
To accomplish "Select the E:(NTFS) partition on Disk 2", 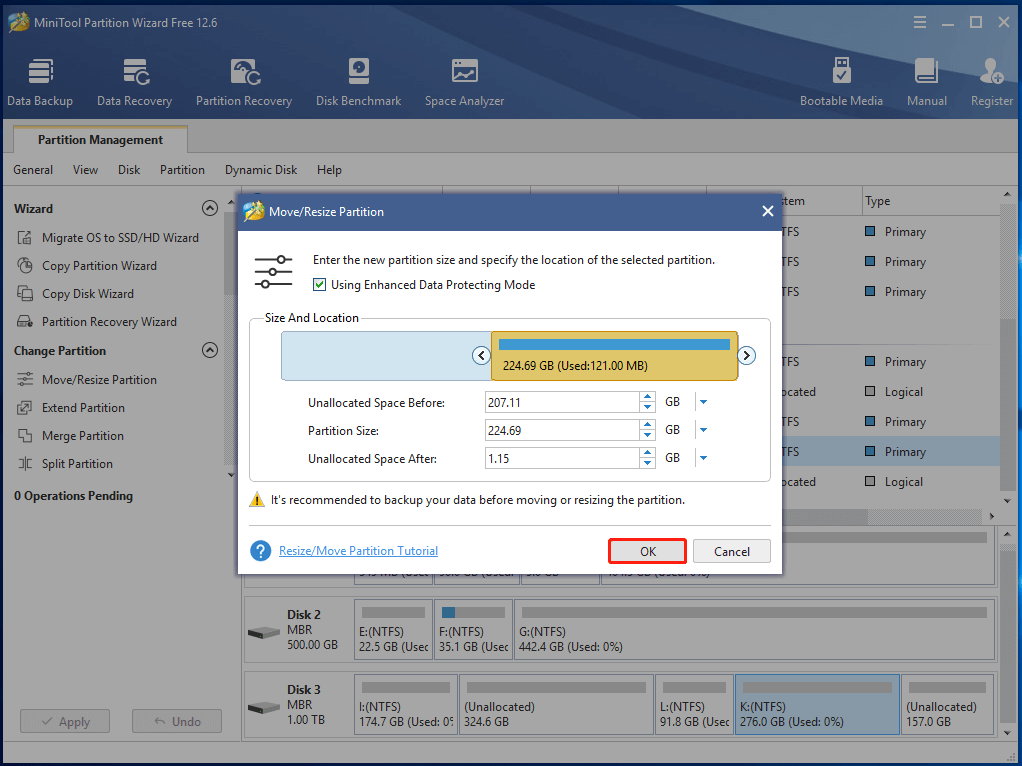I will tap(393, 630).
